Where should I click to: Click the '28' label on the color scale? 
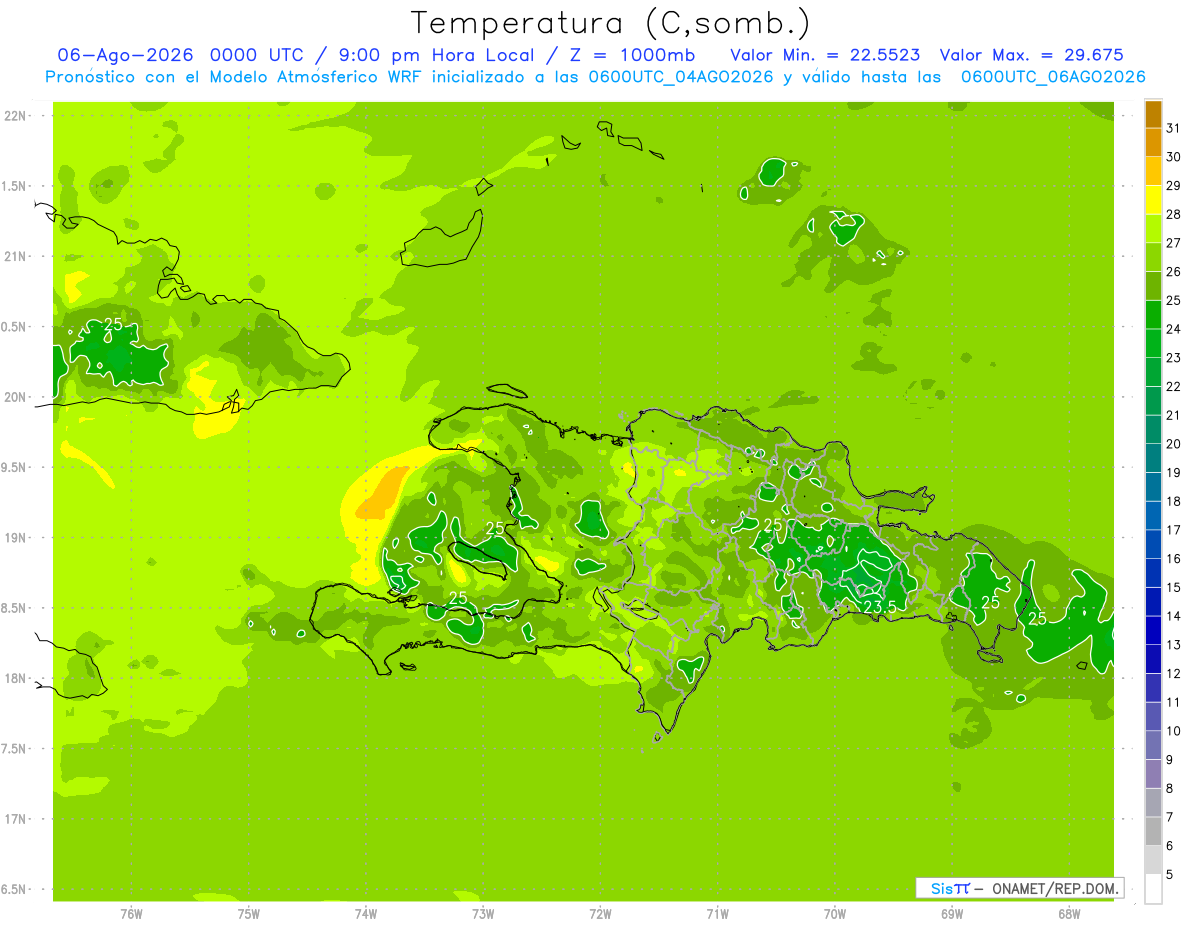point(1173,214)
